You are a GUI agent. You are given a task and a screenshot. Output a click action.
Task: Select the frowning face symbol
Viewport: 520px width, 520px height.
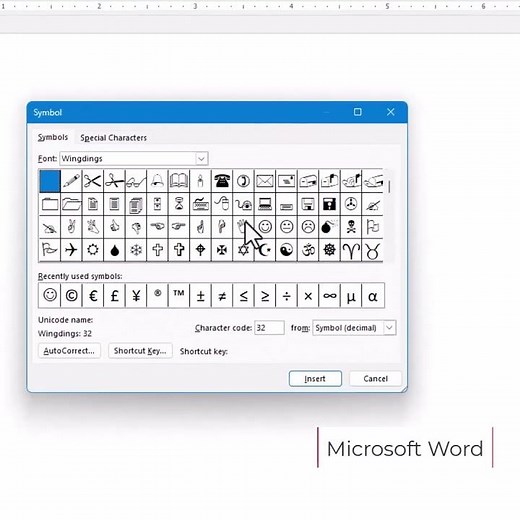[308, 227]
